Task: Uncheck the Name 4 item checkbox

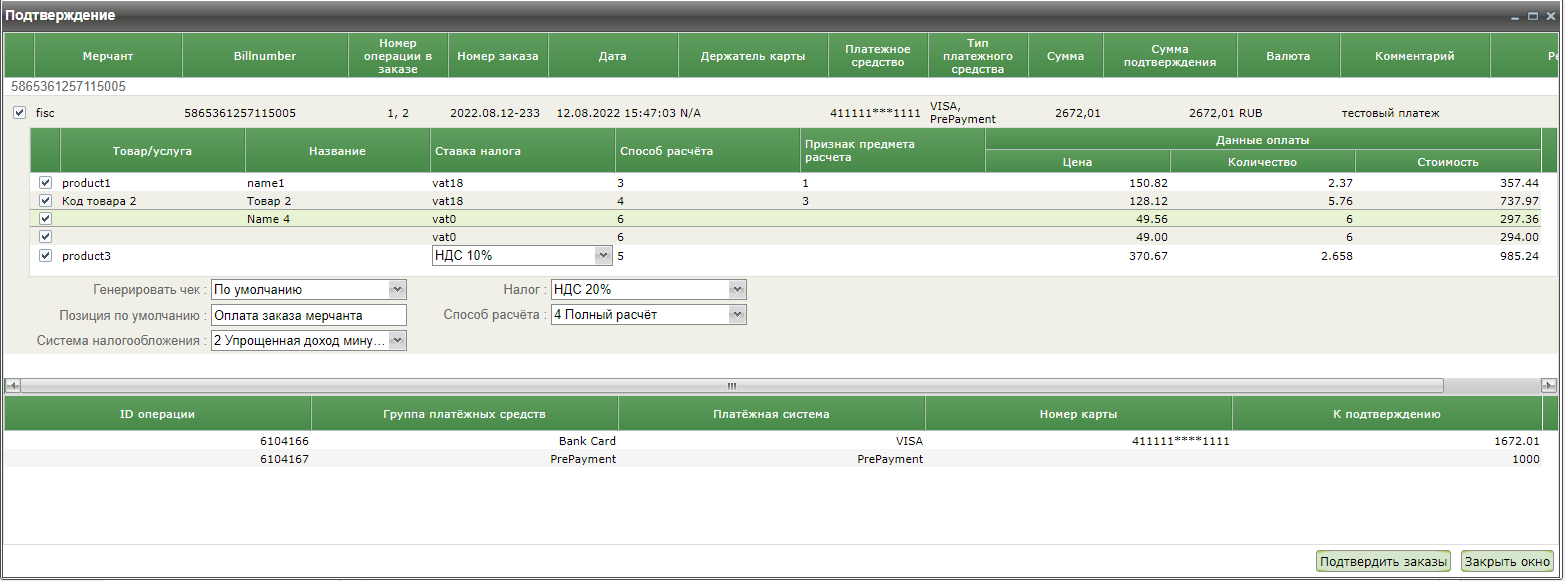Action: click(x=45, y=219)
